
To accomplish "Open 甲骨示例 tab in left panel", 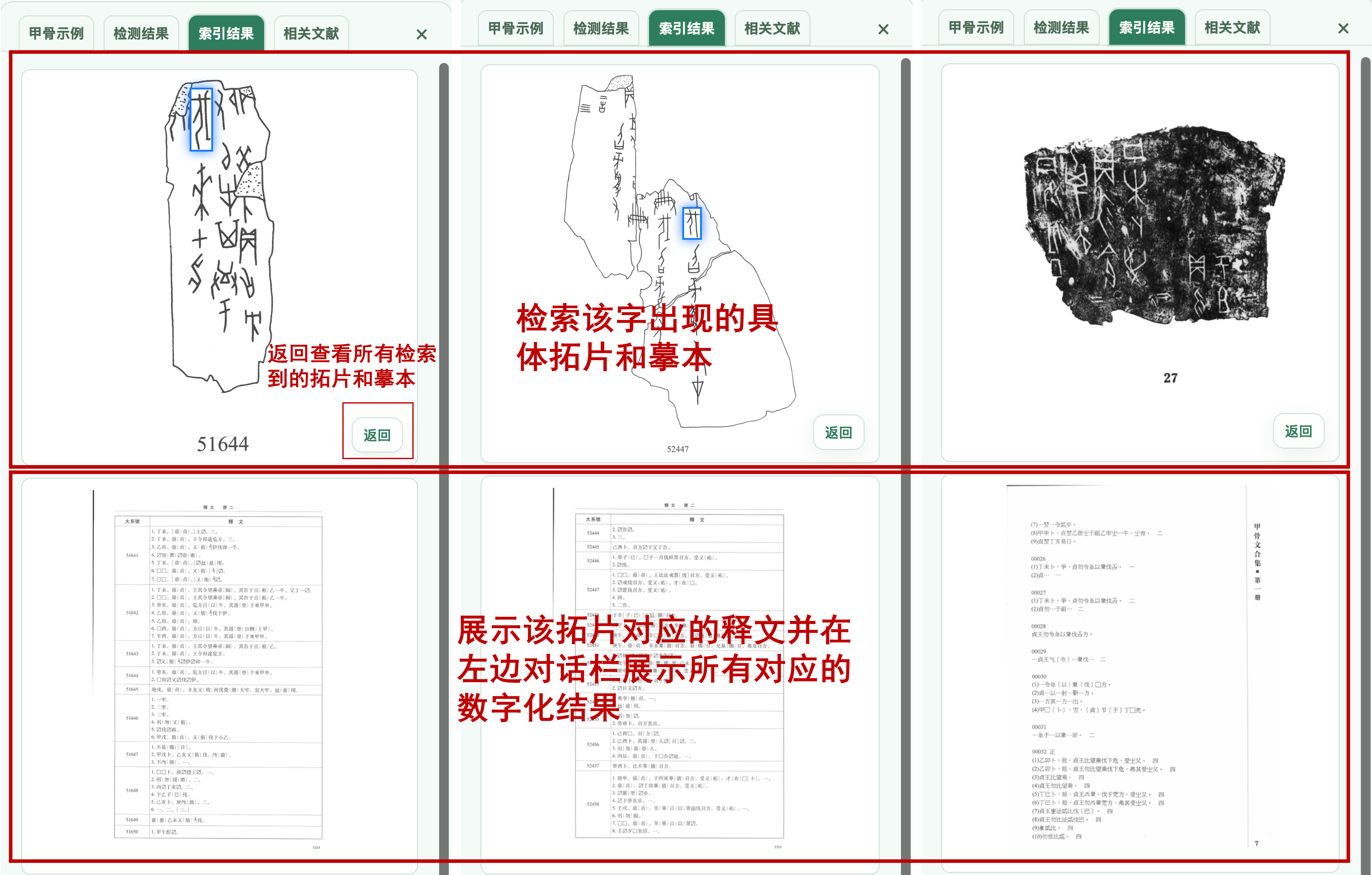I will pyautogui.click(x=56, y=34).
